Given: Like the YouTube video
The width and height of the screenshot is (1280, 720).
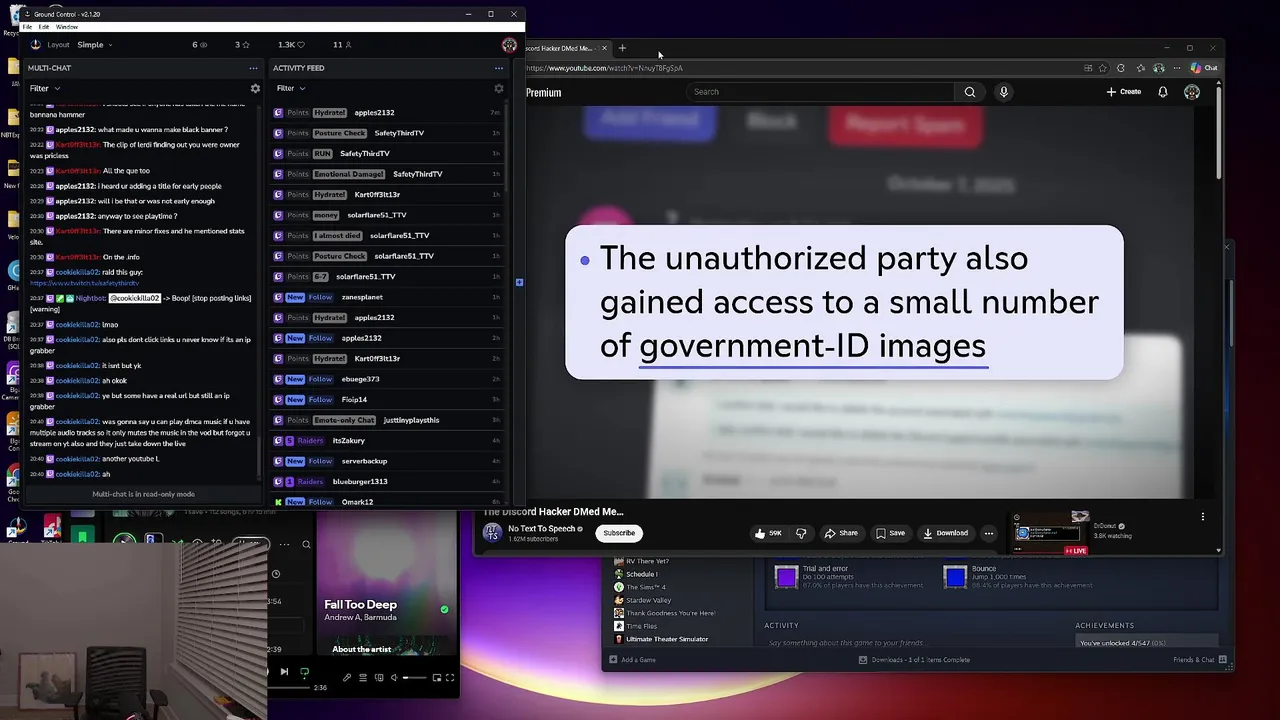Looking at the screenshot, I should point(769,533).
